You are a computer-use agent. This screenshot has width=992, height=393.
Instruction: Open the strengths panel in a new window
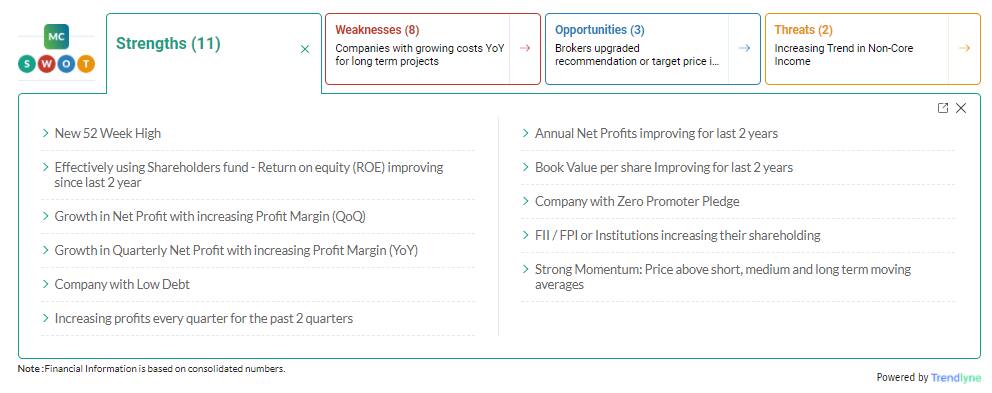pyautogui.click(x=943, y=108)
